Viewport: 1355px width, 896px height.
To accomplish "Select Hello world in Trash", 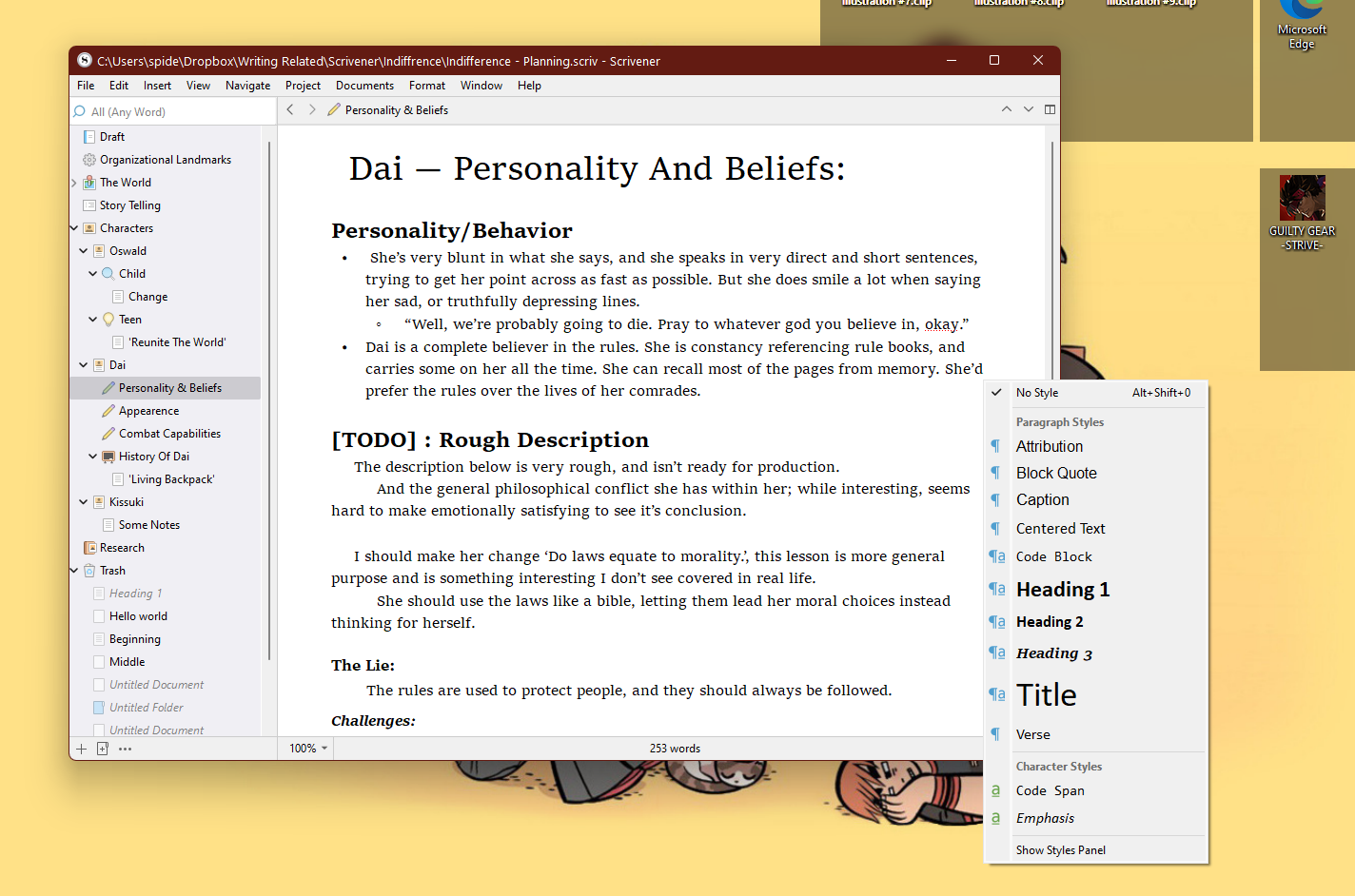I will (x=138, y=616).
